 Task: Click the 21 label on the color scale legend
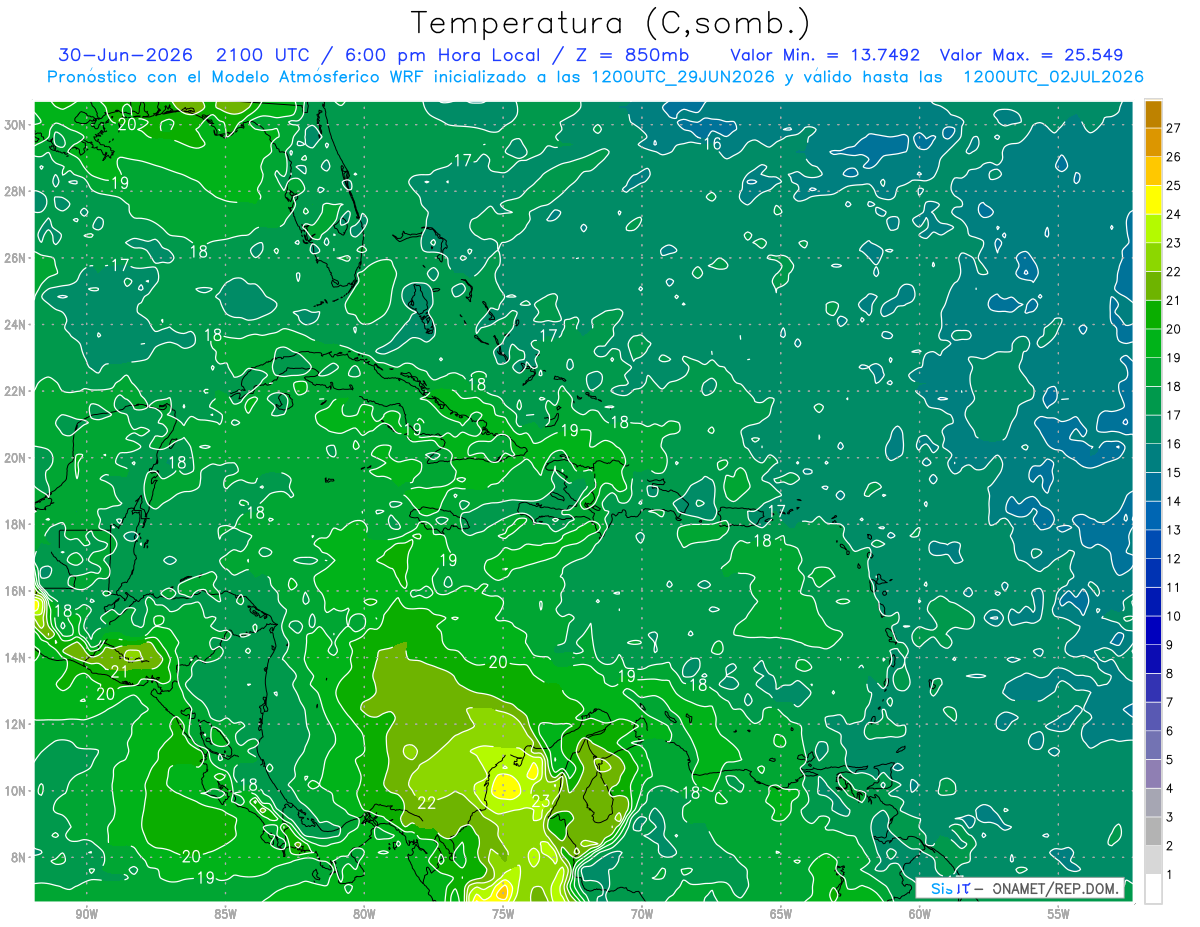[x=1174, y=300]
